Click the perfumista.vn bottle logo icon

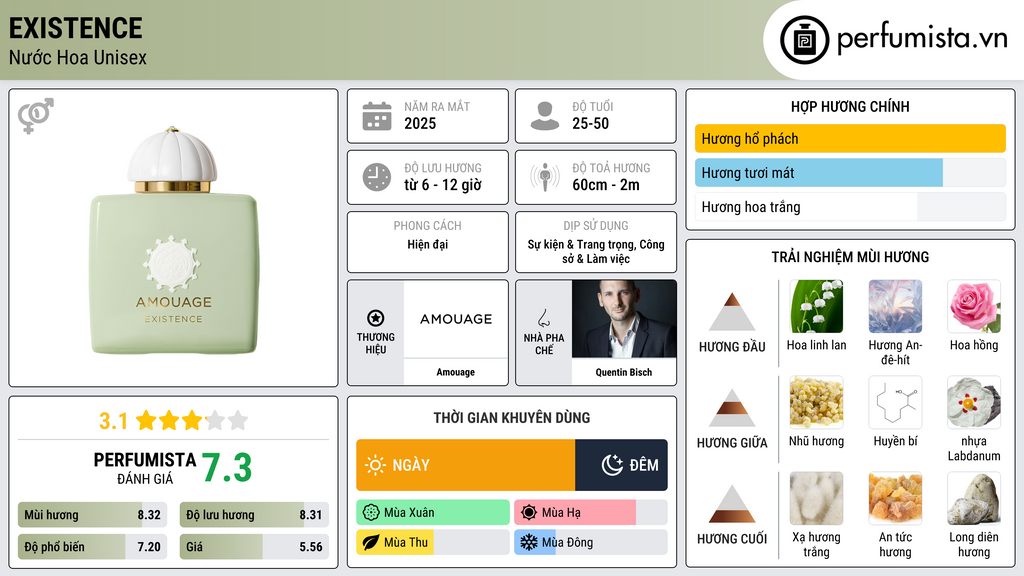(x=805, y=40)
